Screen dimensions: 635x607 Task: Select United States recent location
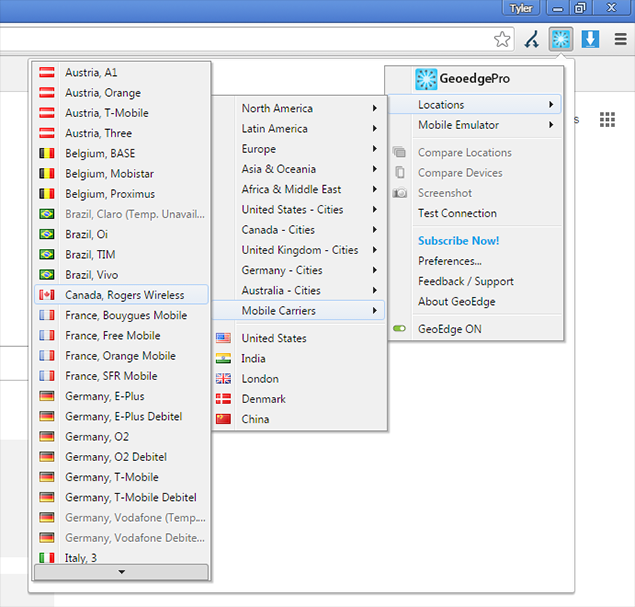click(x=298, y=338)
